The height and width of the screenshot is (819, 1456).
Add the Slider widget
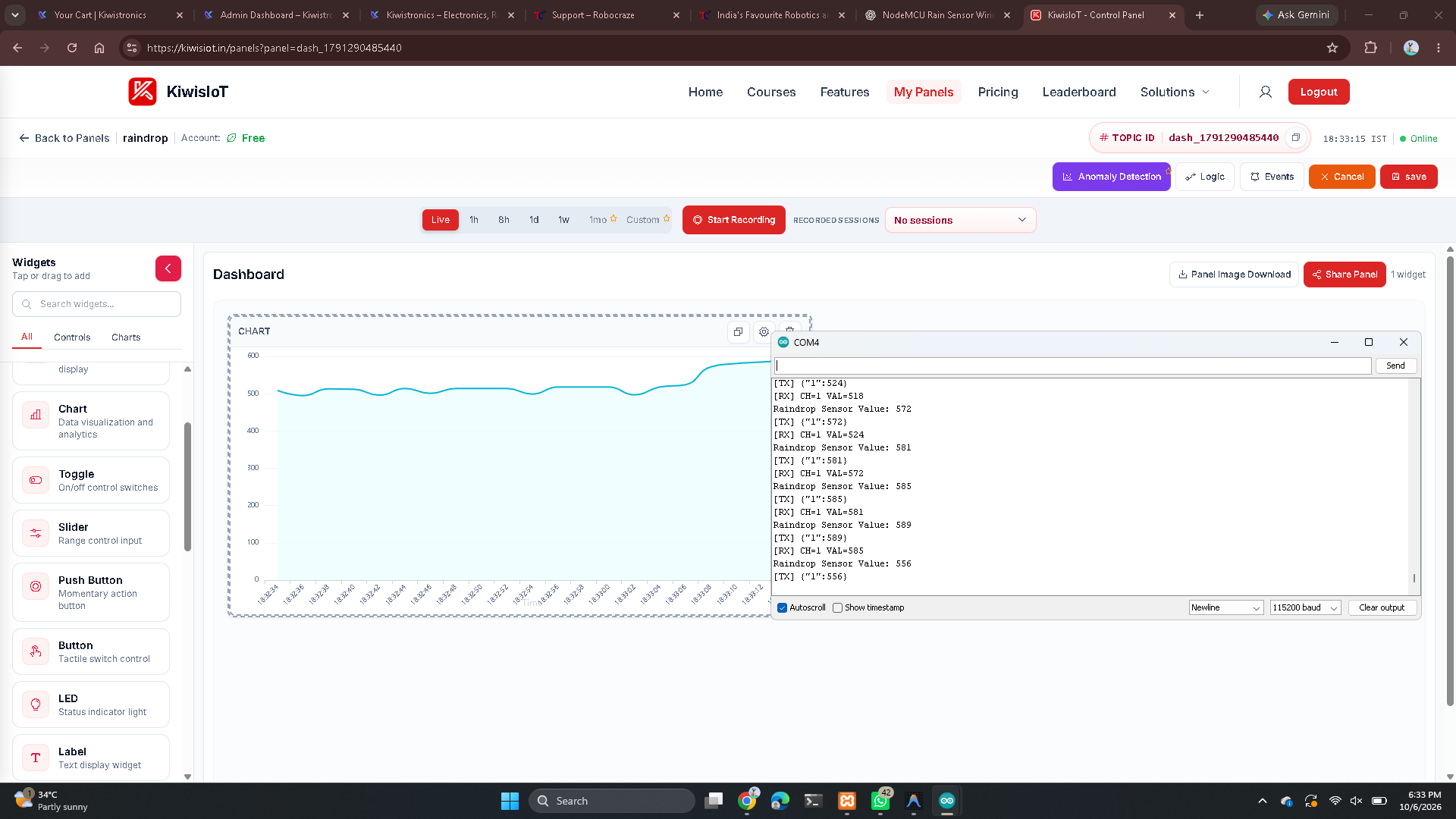point(91,533)
